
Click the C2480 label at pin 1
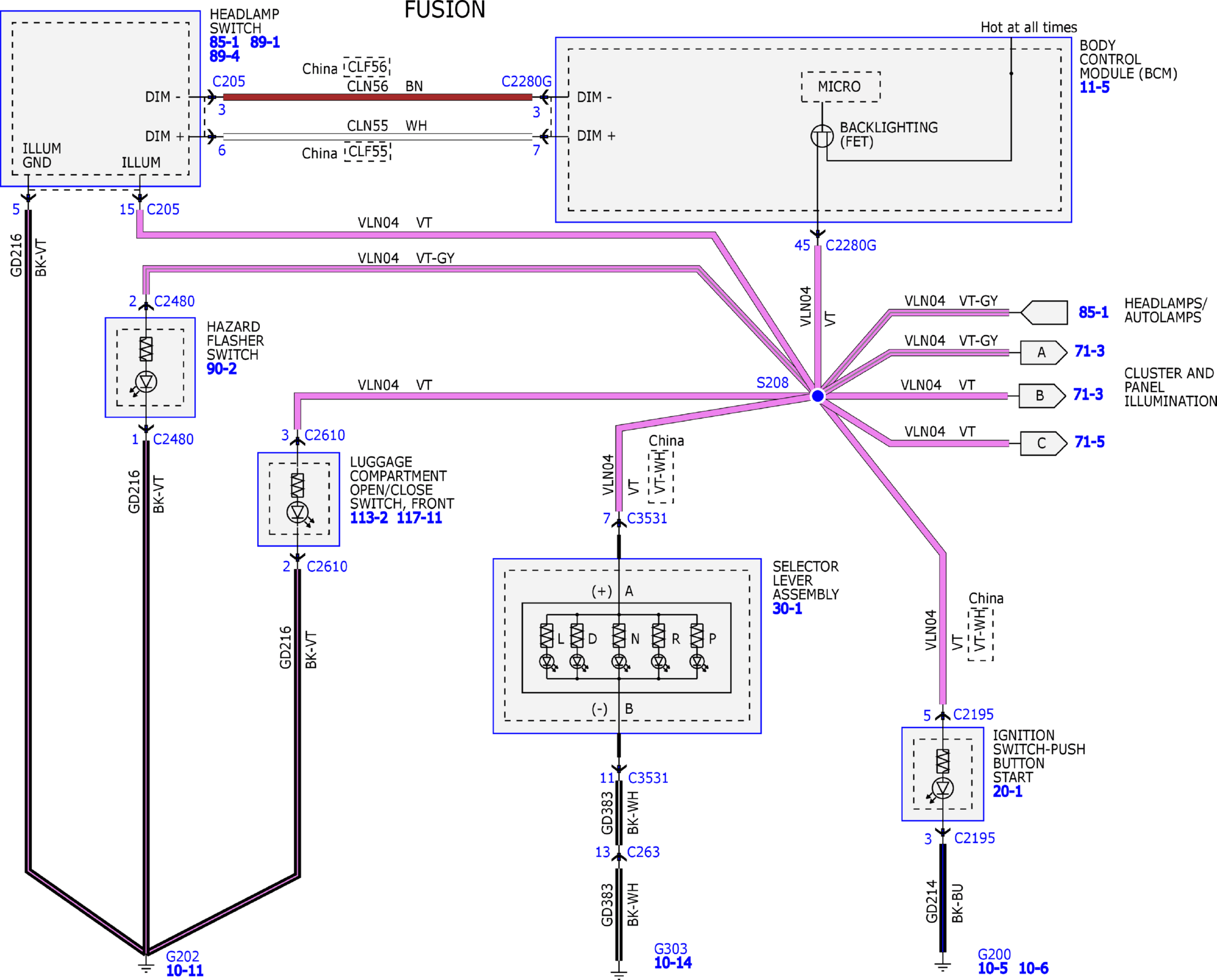point(173,440)
